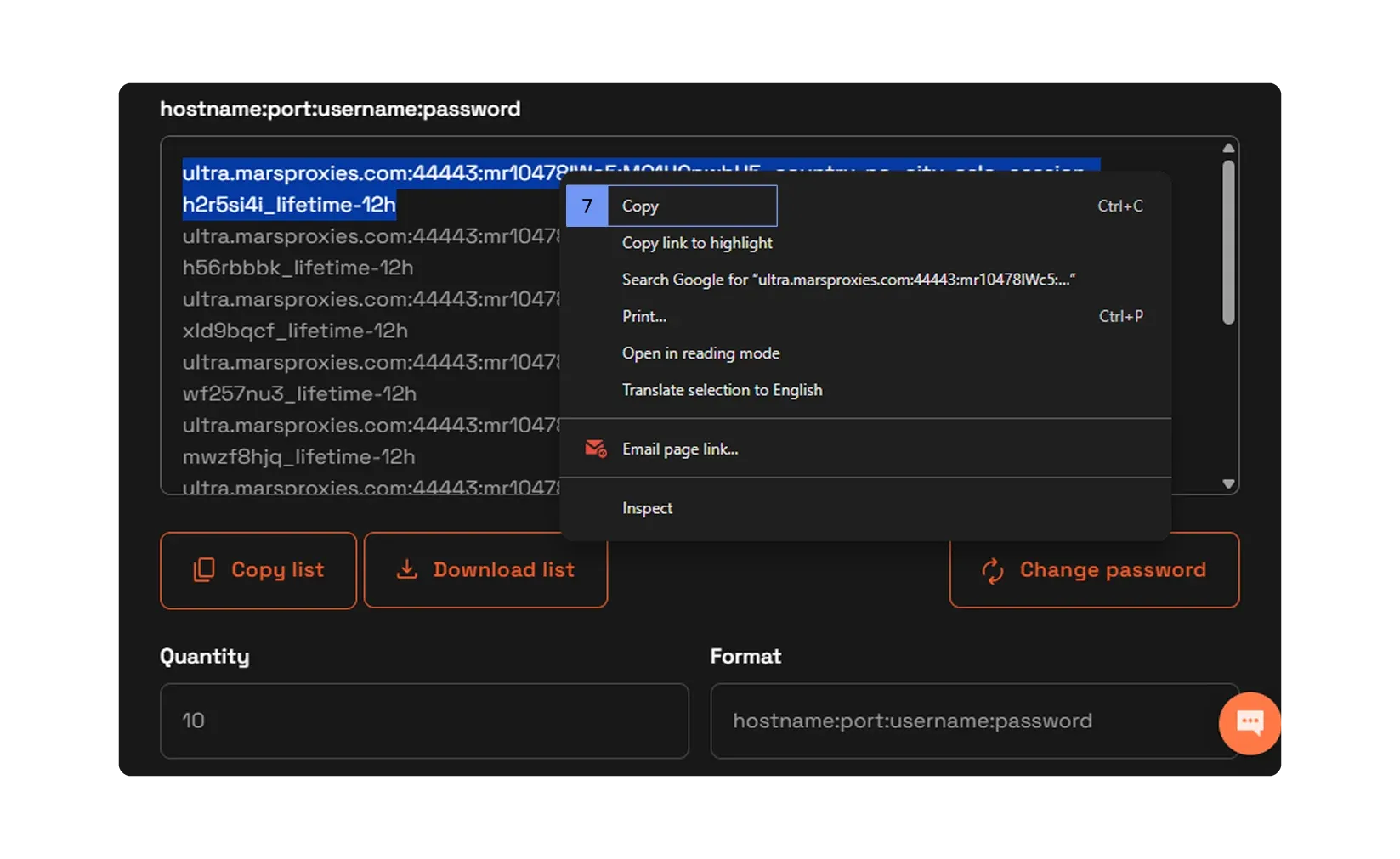The height and width of the screenshot is (859, 1400).
Task: Open the orange chat support bubble
Action: click(1250, 723)
